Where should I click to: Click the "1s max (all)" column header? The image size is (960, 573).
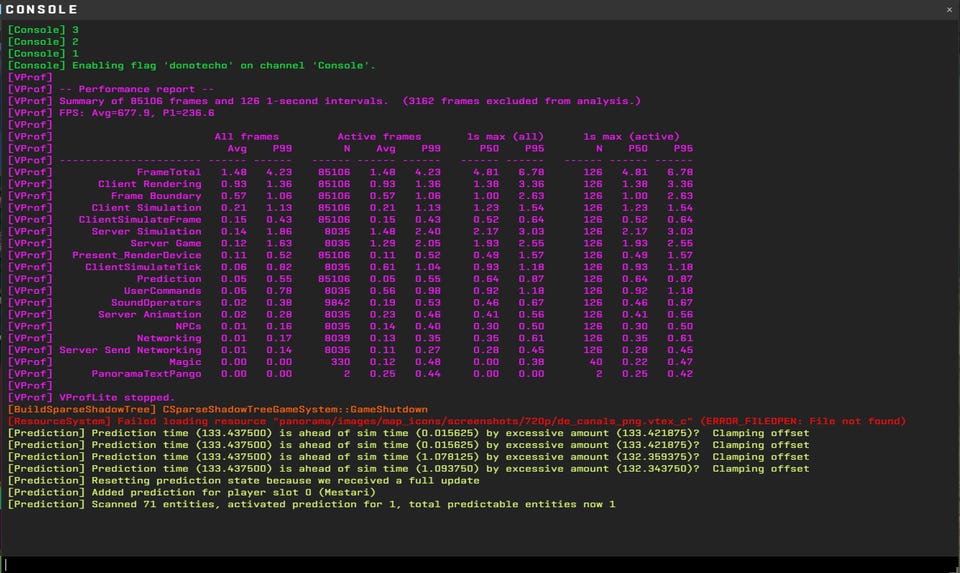point(505,137)
